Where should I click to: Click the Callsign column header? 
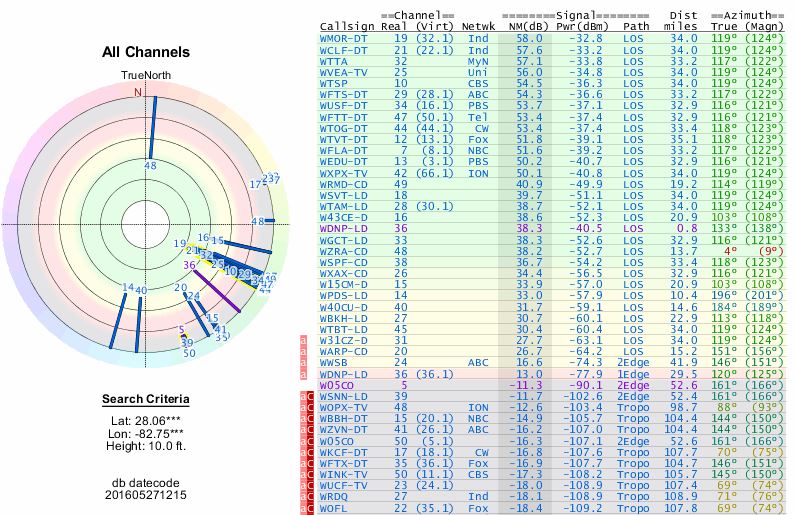(x=342, y=25)
